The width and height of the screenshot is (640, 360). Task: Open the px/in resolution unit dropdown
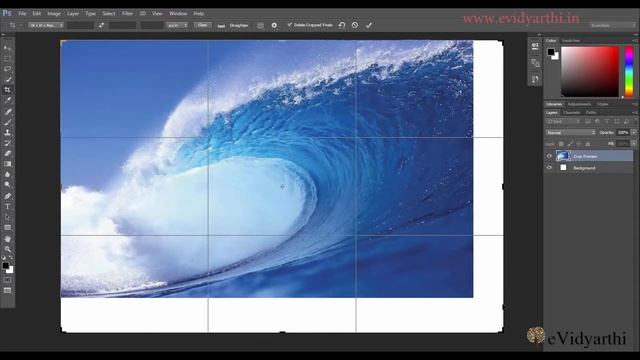pyautogui.click(x=178, y=25)
